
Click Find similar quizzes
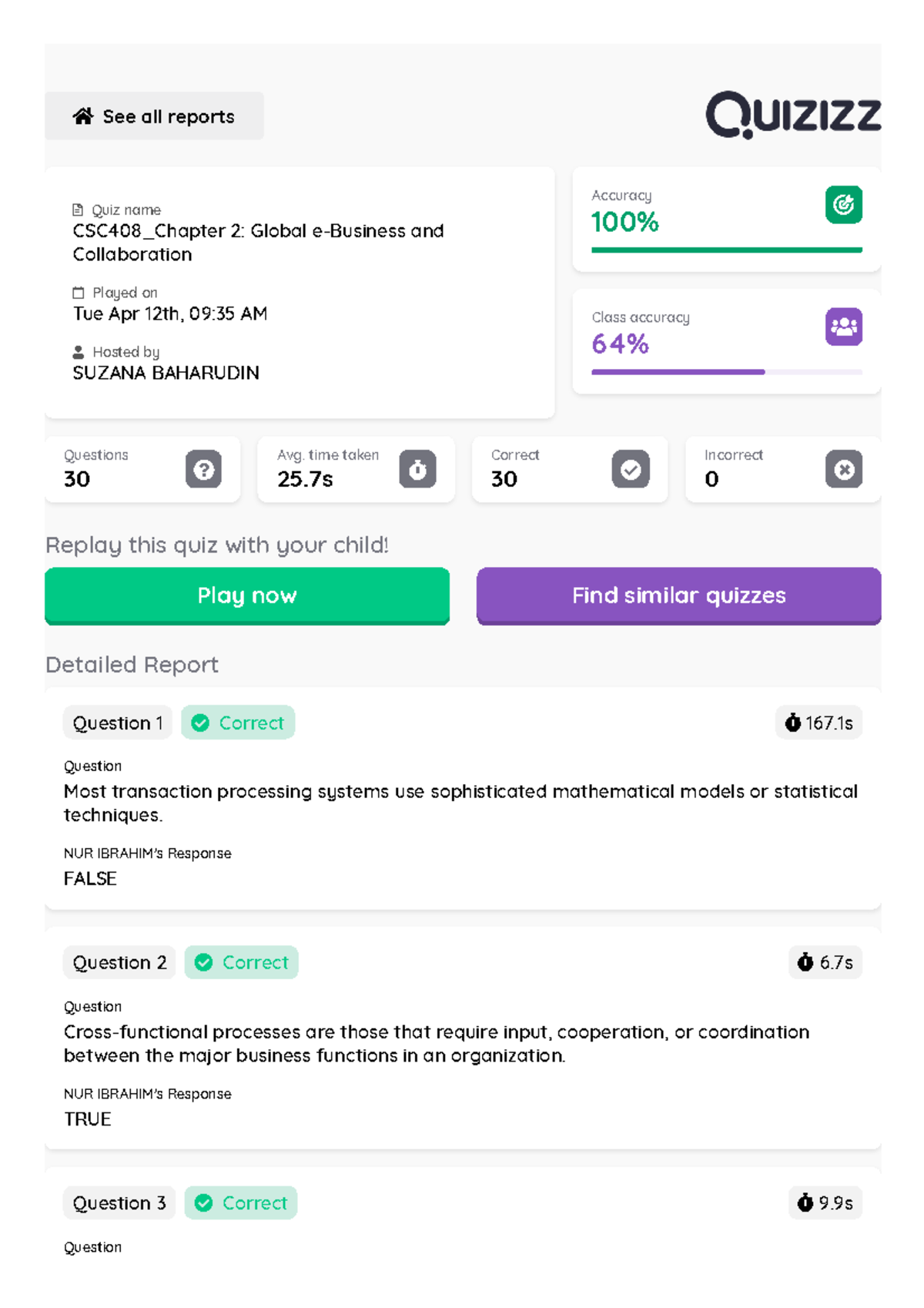tap(678, 595)
